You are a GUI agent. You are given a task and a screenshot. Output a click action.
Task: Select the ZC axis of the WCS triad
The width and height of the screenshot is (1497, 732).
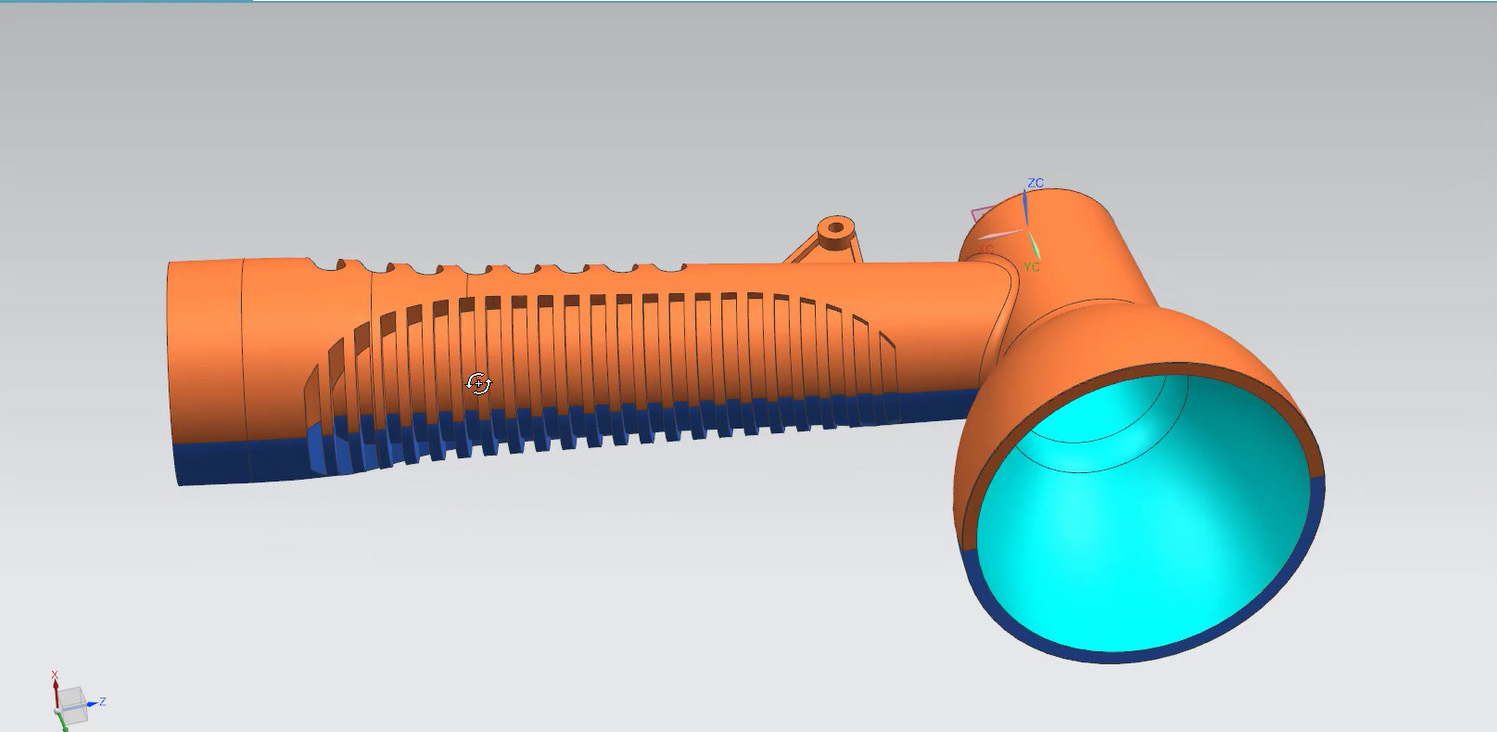click(x=1025, y=207)
